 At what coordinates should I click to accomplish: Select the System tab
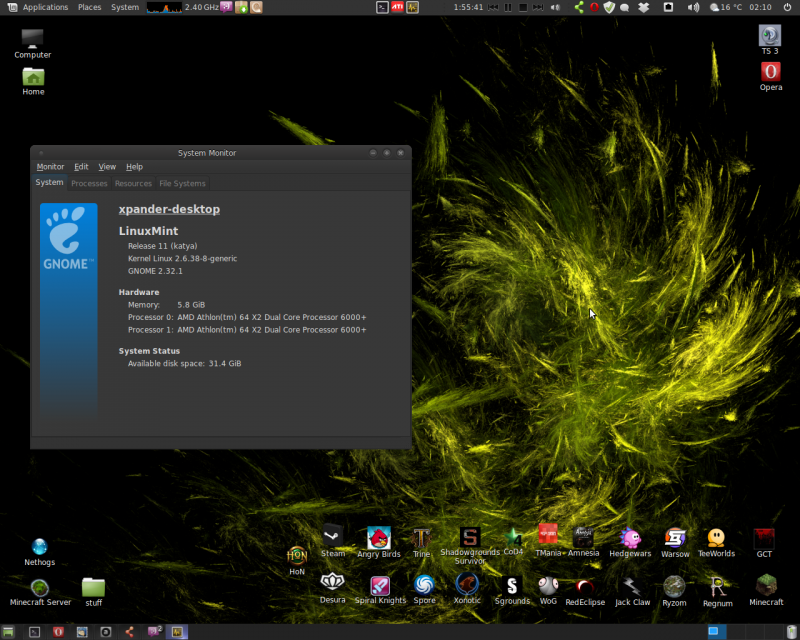49,183
